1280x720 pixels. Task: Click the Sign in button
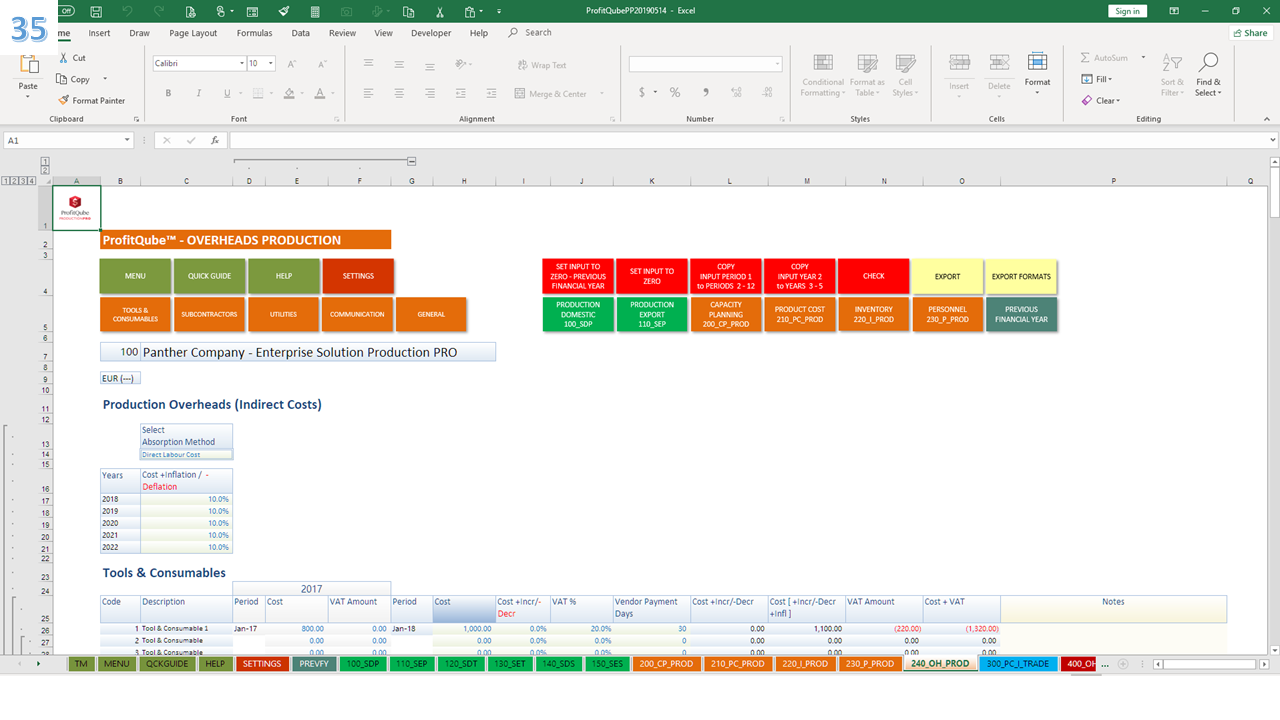pyautogui.click(x=1127, y=11)
